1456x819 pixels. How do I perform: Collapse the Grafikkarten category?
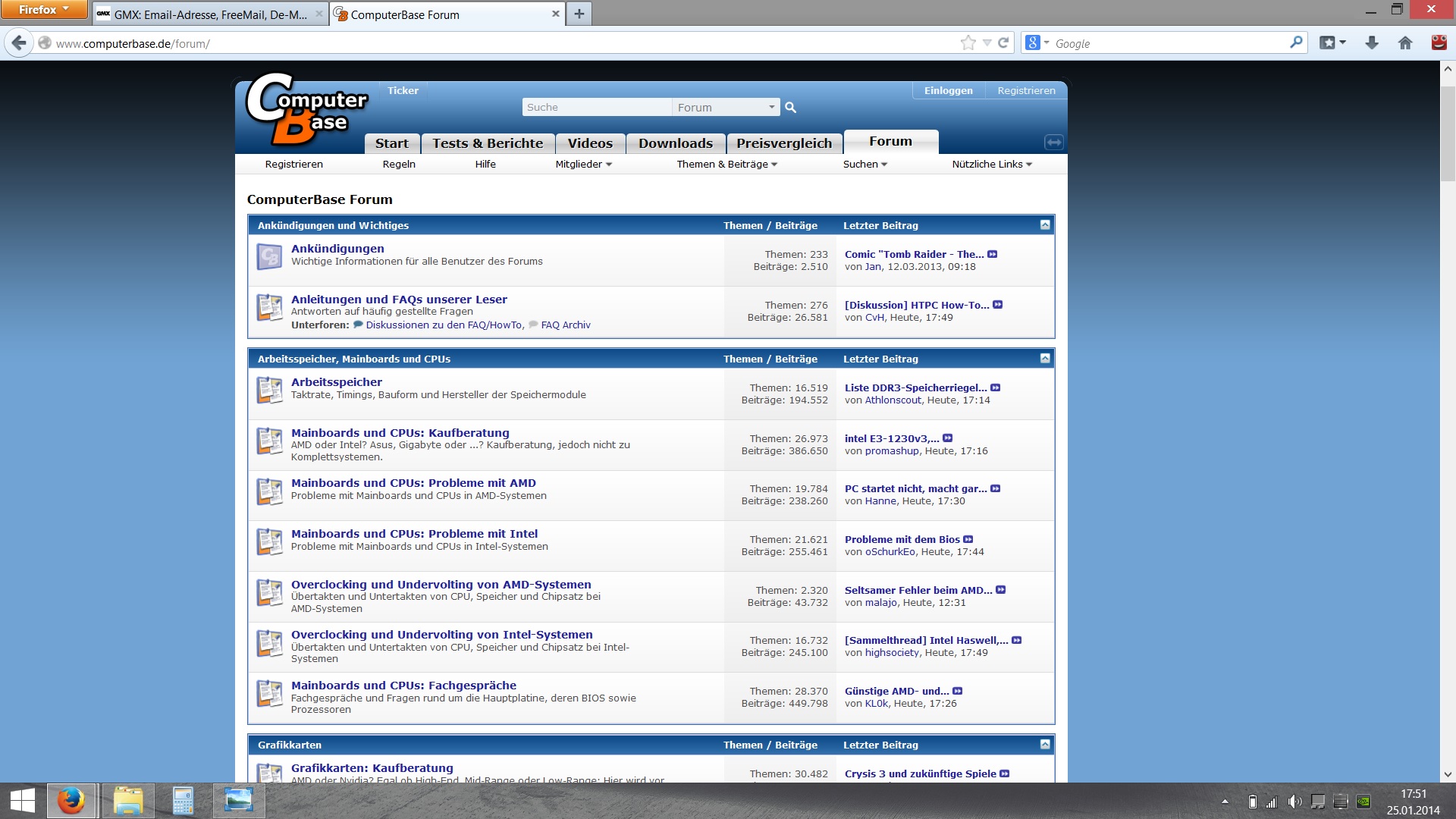[x=1044, y=745]
